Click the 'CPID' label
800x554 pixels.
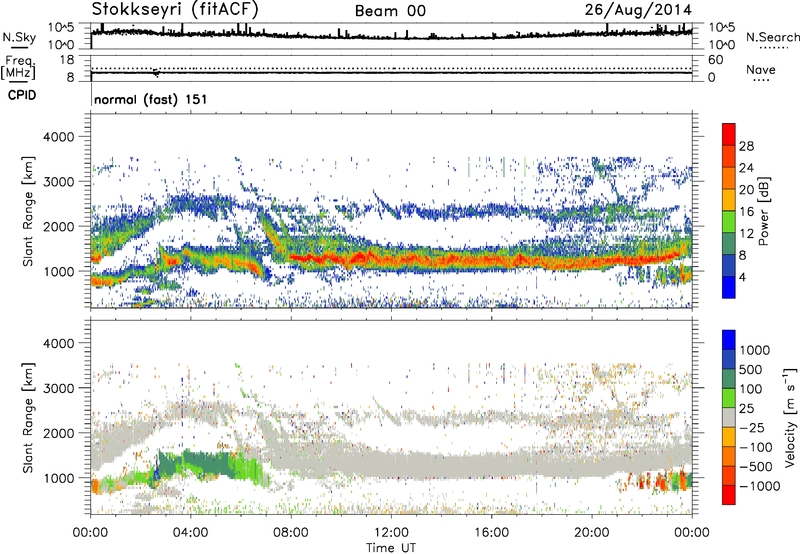pyautogui.click(x=22, y=95)
